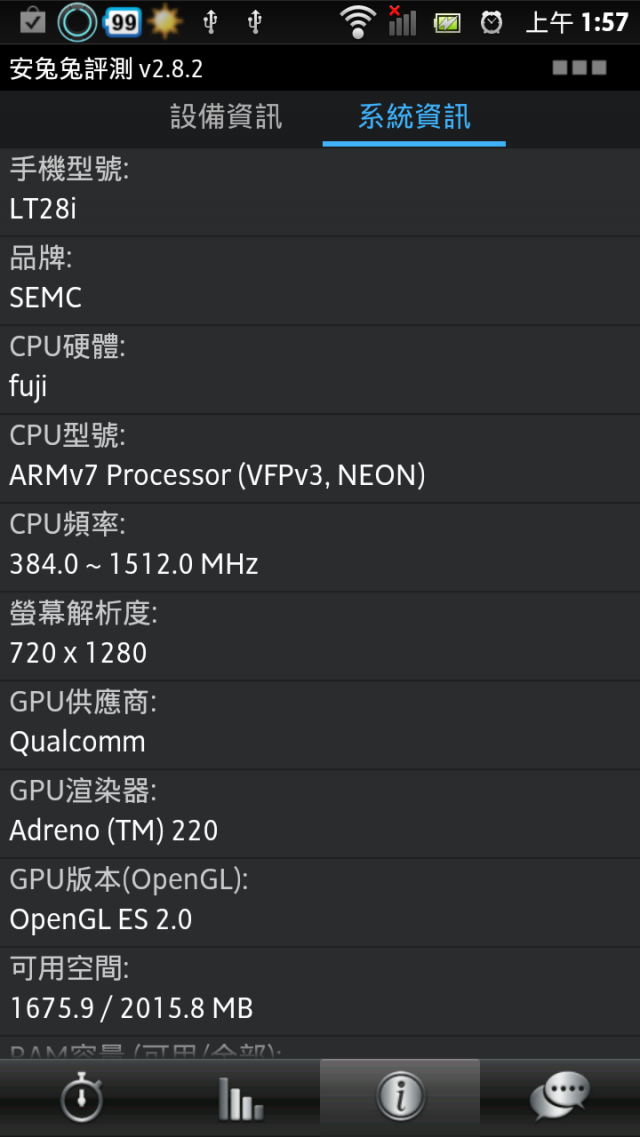Tap the sun weather notification icon
The height and width of the screenshot is (1138, 640).
[x=165, y=22]
